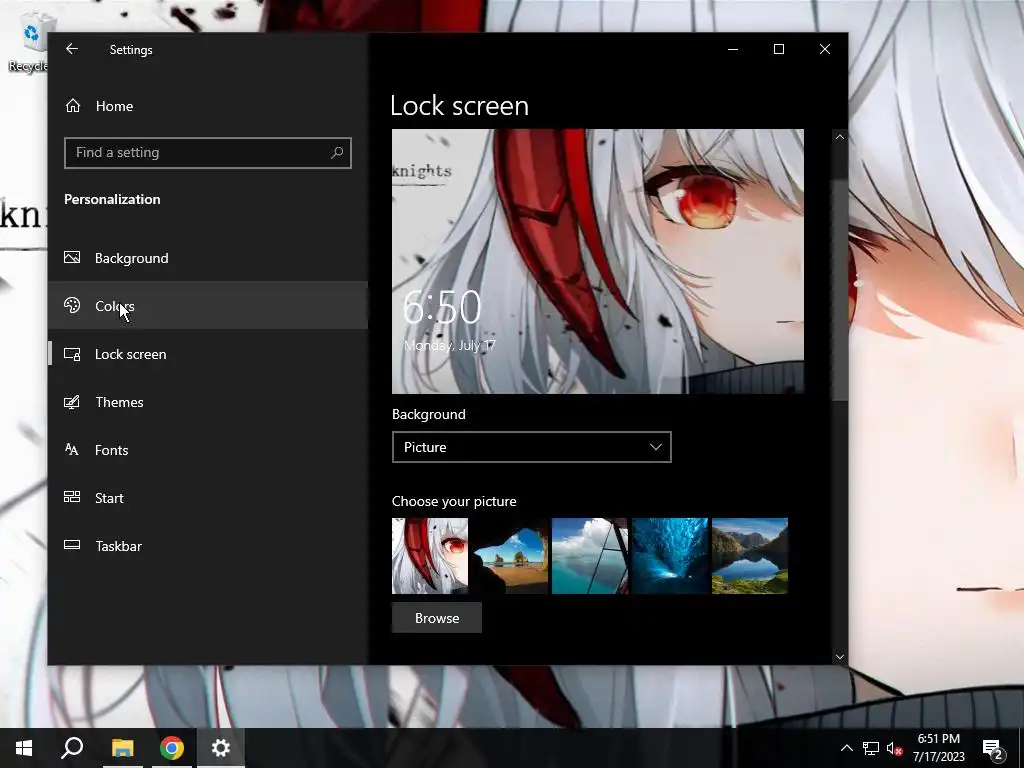The image size is (1024, 768).
Task: Choose the blue ice cave thumbnail
Action: 670,556
